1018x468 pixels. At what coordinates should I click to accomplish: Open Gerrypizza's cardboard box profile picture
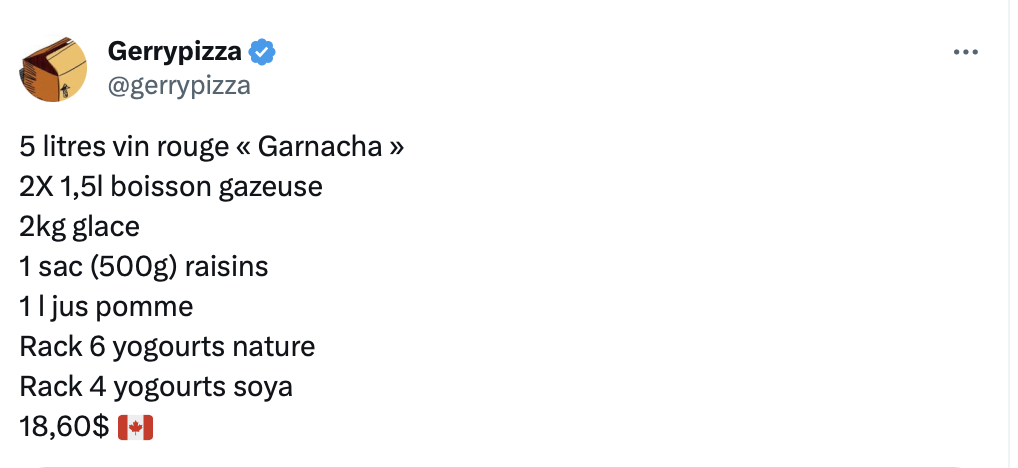54,69
